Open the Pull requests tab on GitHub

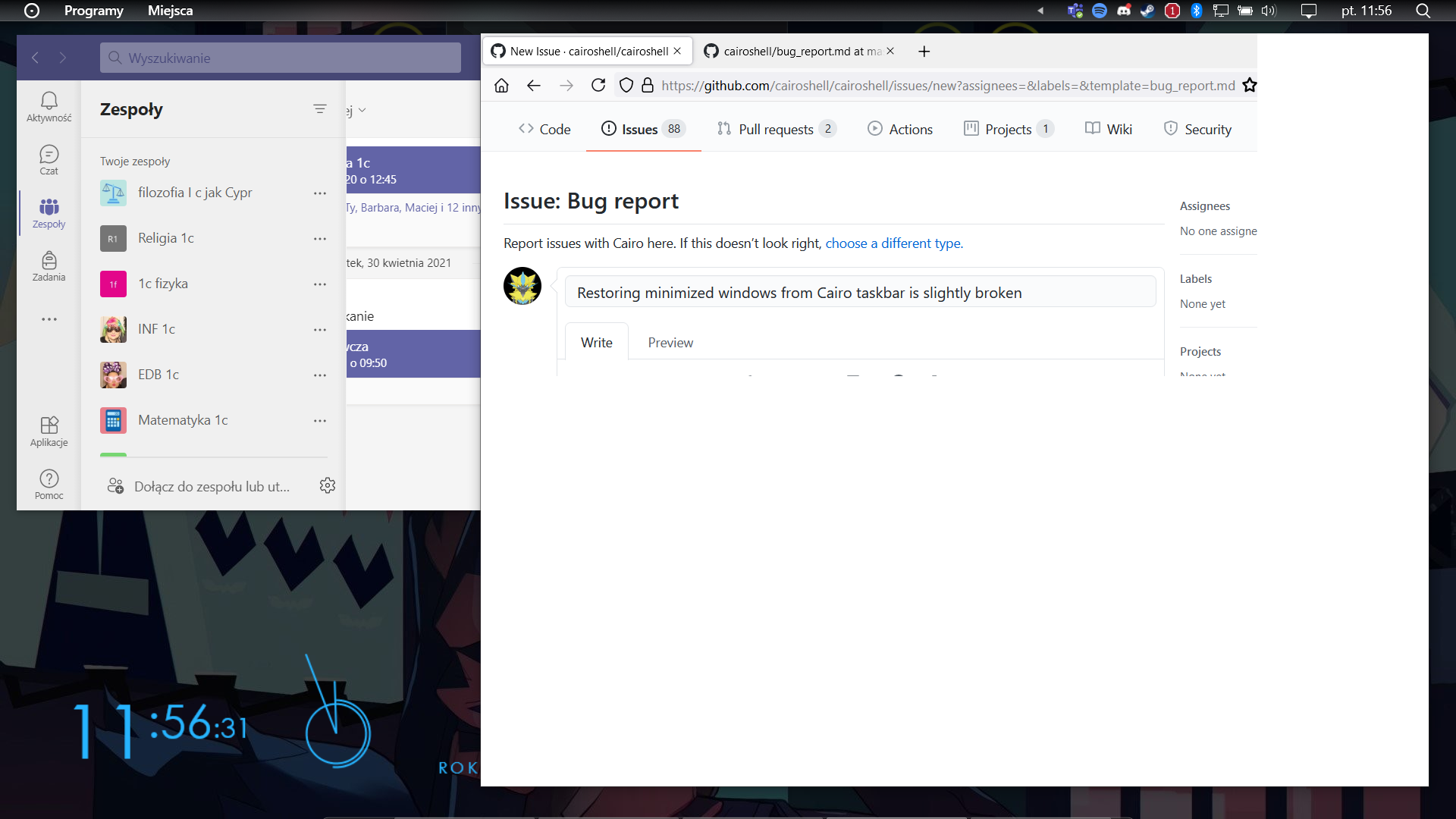pyautogui.click(x=776, y=129)
